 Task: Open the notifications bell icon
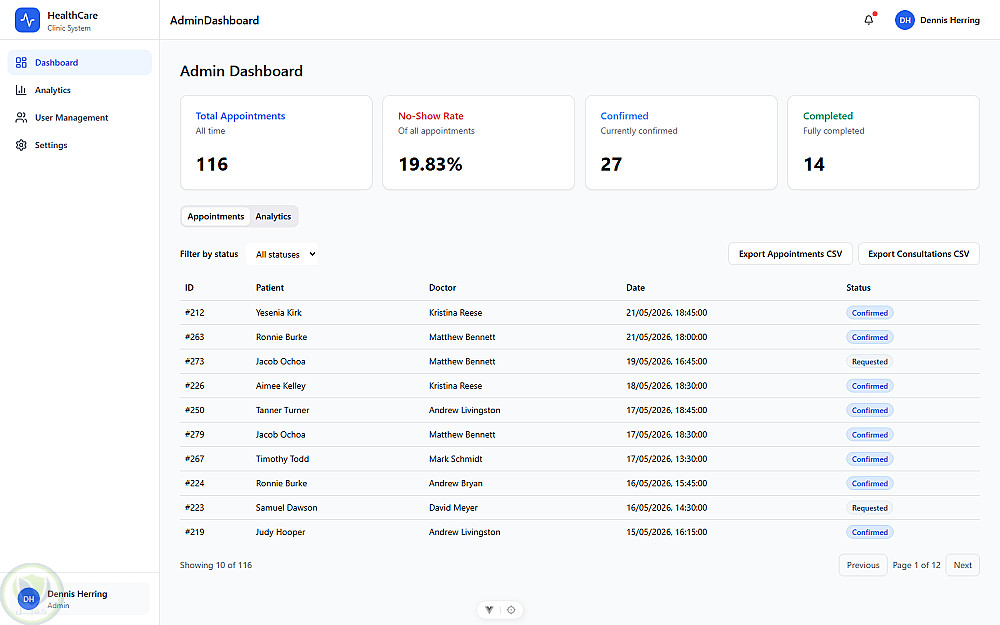click(x=869, y=20)
